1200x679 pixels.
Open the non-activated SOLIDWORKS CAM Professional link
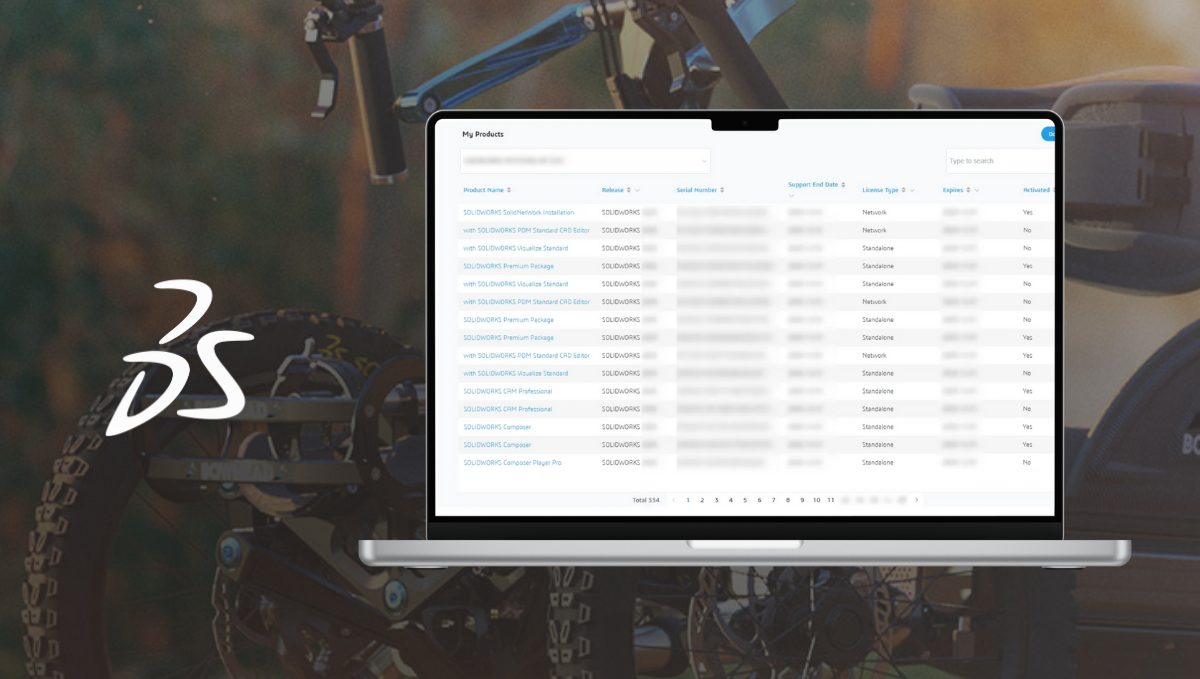click(x=507, y=409)
